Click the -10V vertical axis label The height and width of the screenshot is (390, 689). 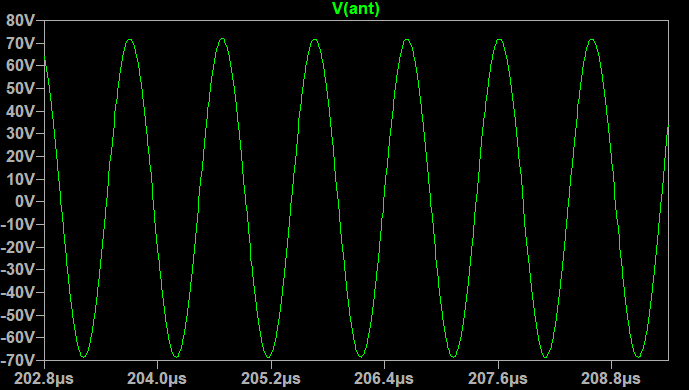(18, 224)
